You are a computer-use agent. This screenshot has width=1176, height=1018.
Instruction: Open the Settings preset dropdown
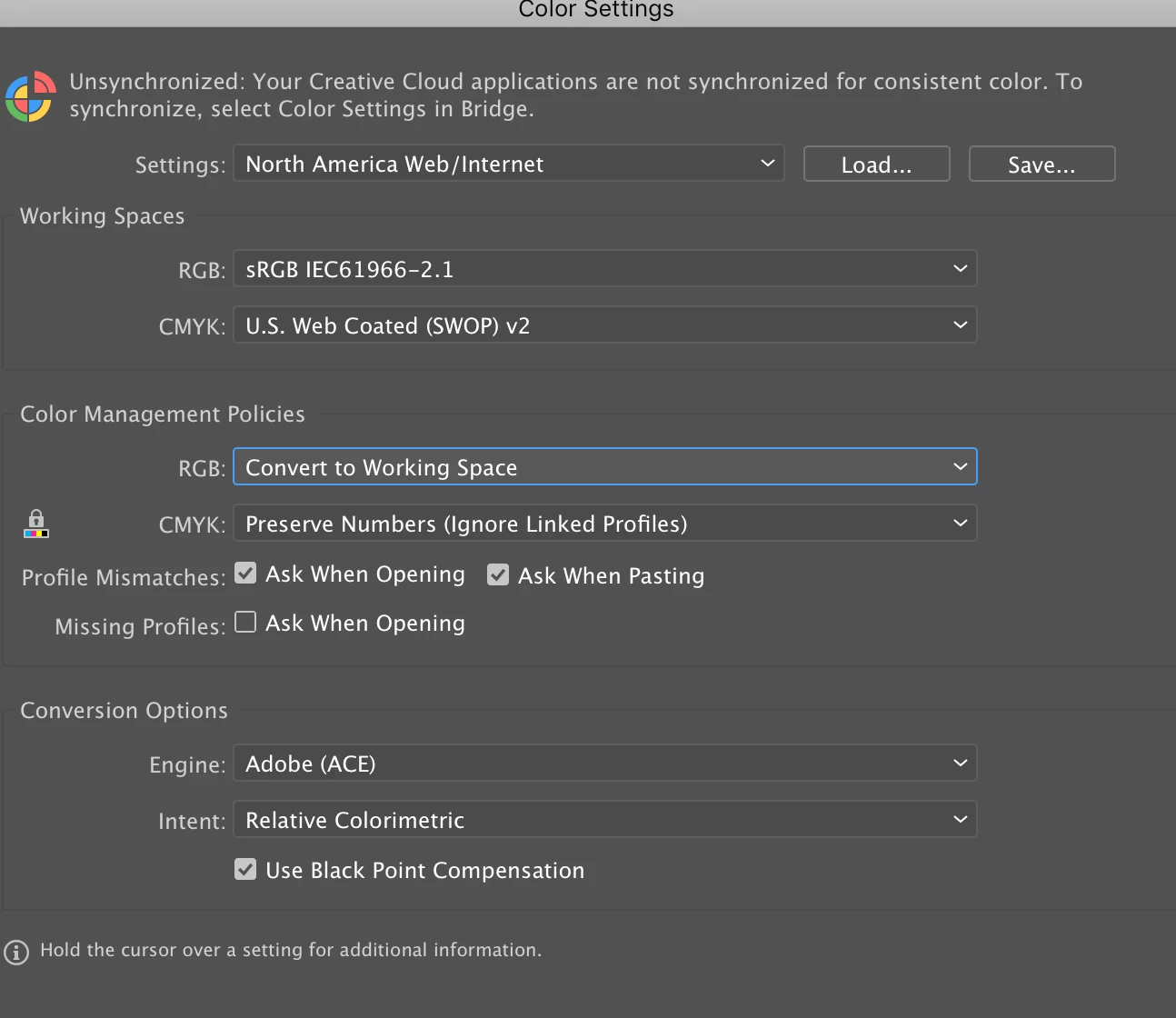(509, 164)
